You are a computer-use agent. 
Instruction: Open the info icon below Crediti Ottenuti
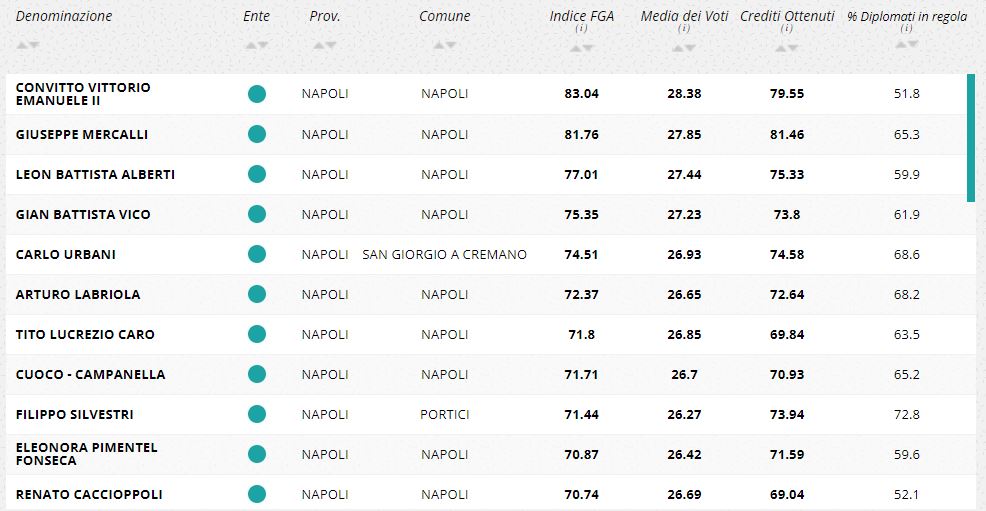point(787,29)
